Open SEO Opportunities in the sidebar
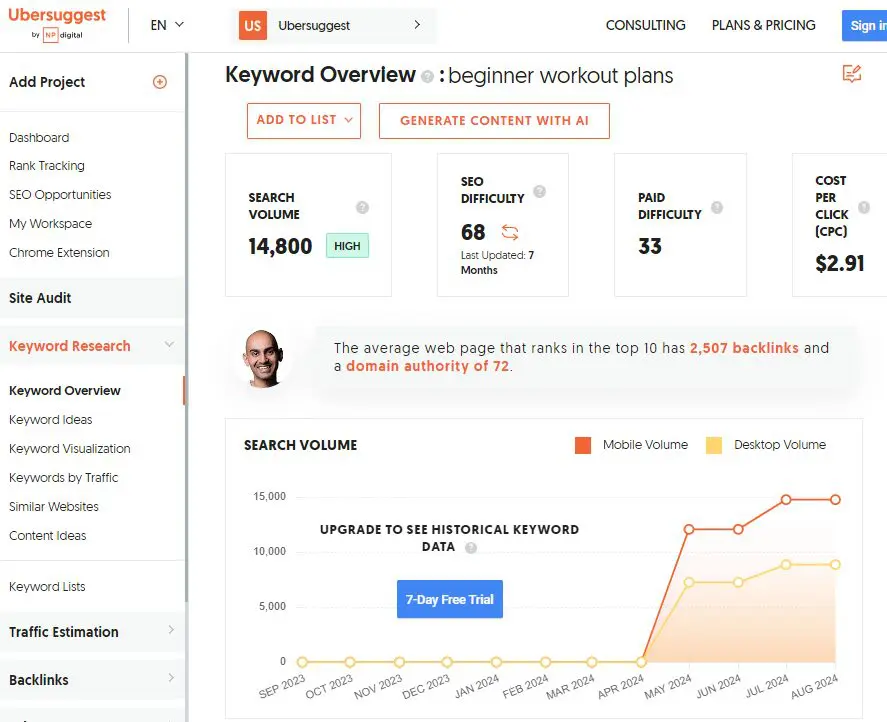Viewport: 887px width, 722px height. 60,195
